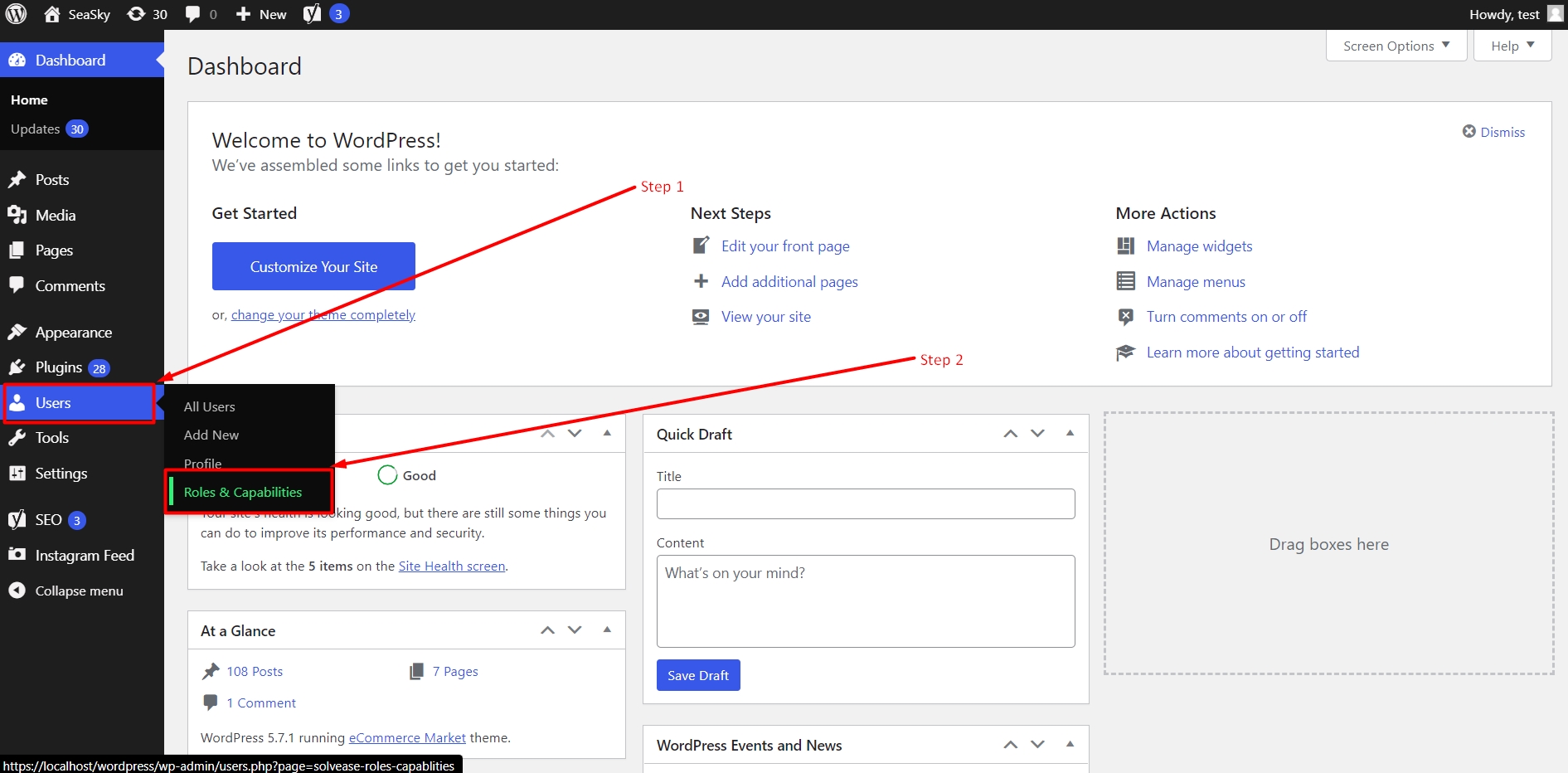Screen dimensions: 1568x773
Task: Open the SeaSky site home icon
Action: (x=52, y=14)
